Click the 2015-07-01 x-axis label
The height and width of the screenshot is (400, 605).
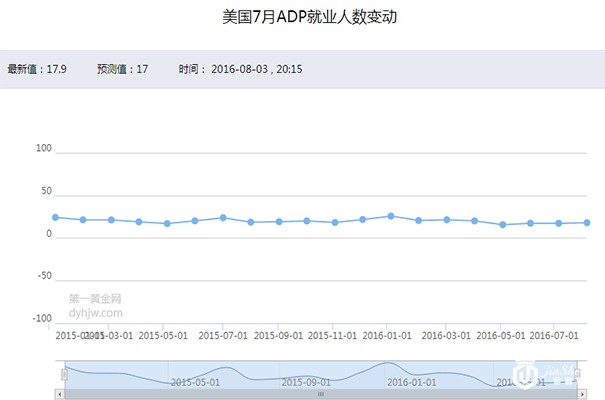point(223,336)
